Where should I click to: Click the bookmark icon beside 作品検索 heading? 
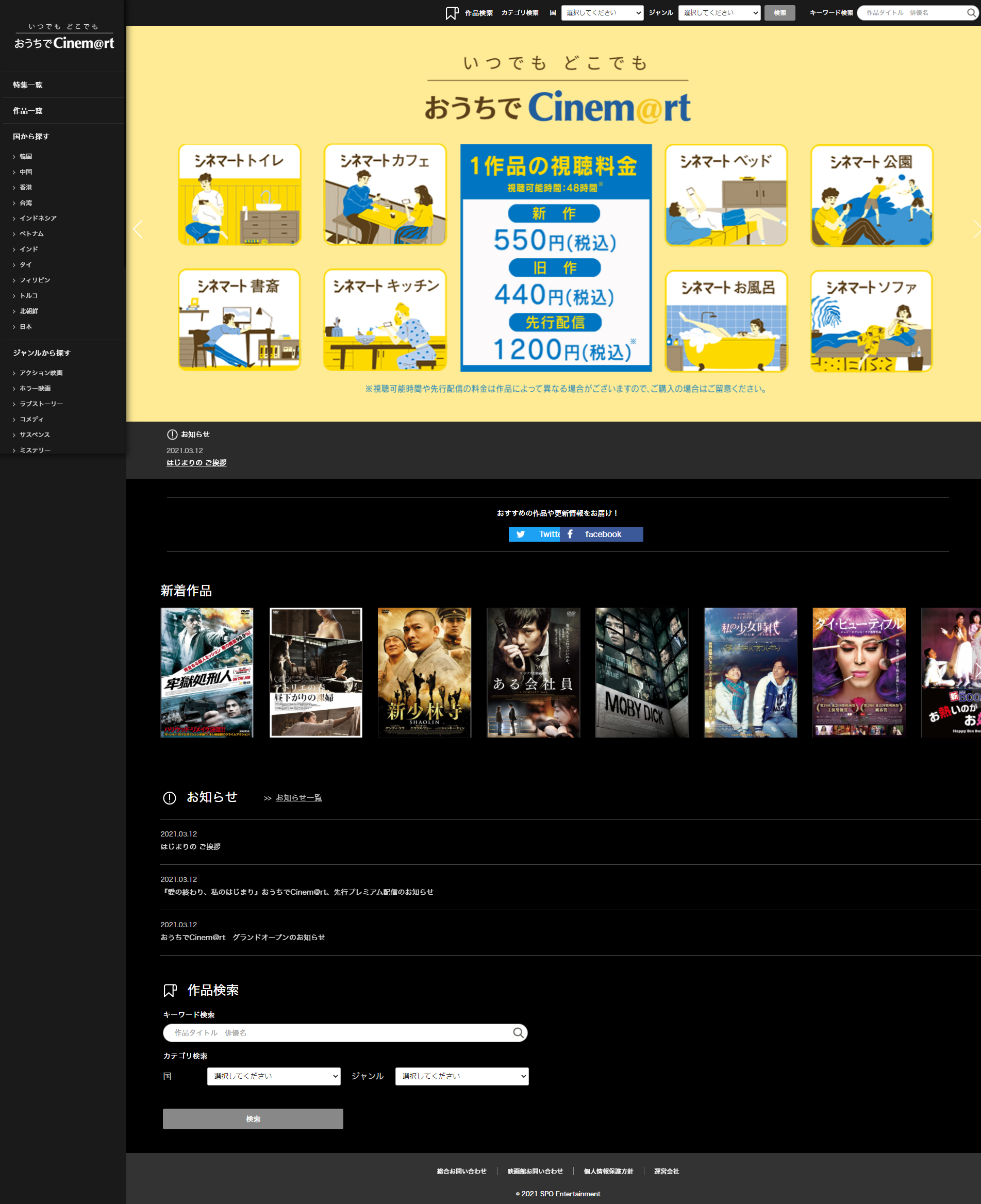170,991
